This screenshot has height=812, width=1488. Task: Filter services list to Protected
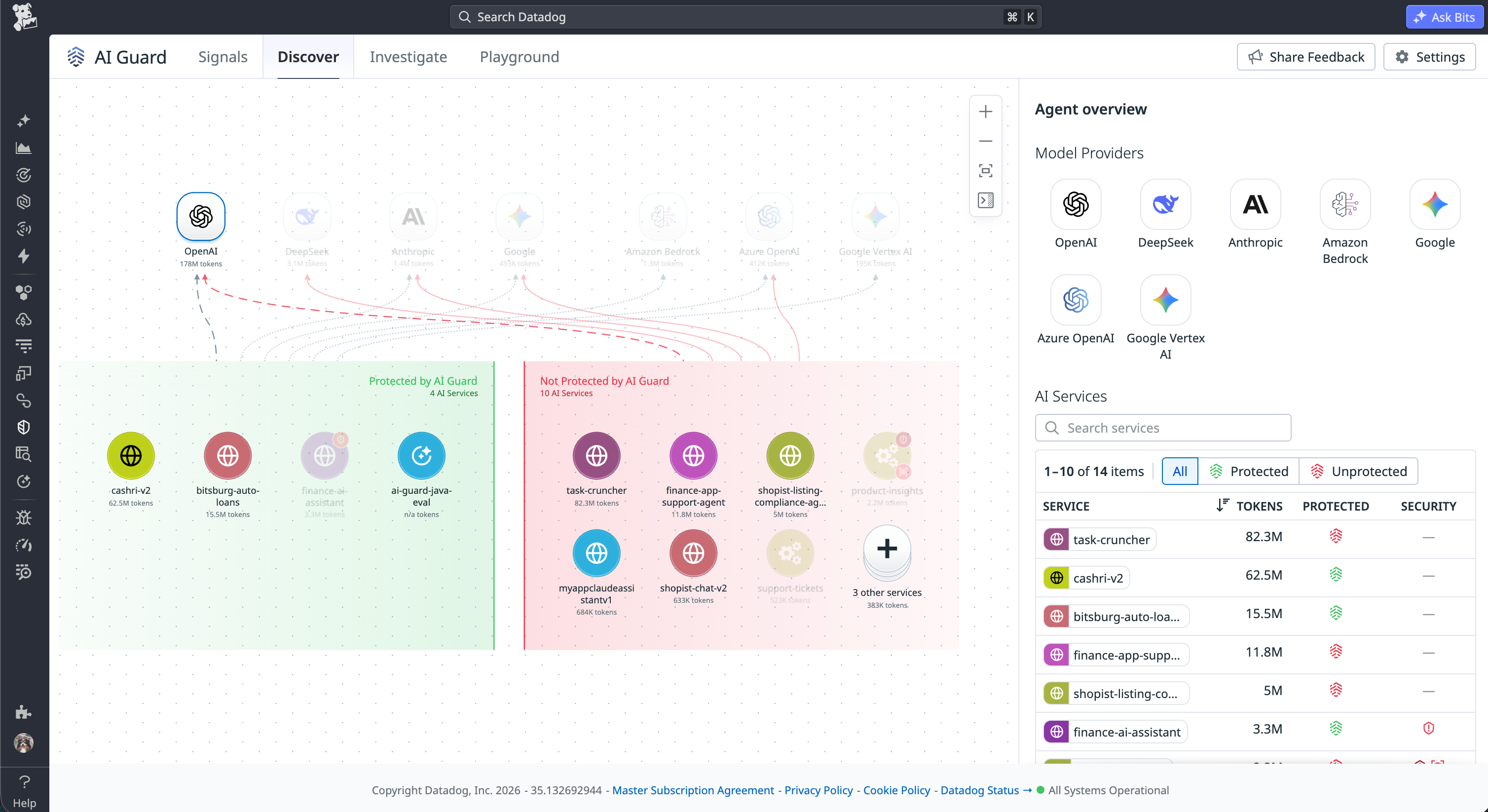1248,471
